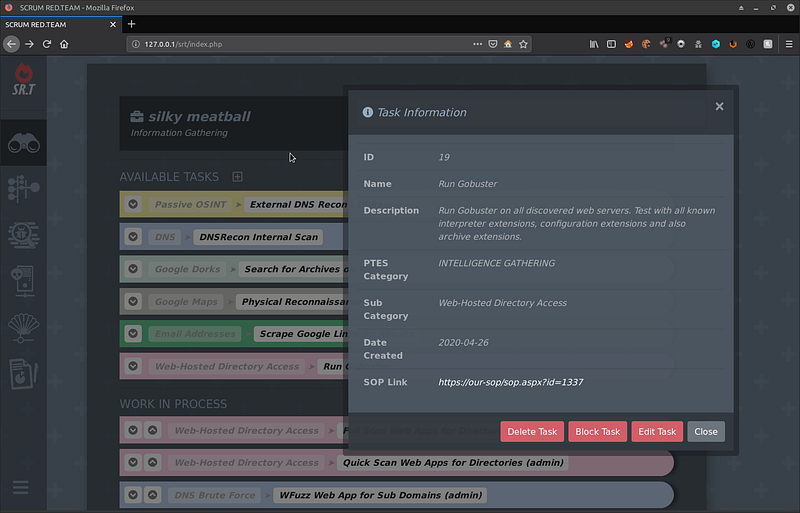Click the Delete Task button

point(532,432)
